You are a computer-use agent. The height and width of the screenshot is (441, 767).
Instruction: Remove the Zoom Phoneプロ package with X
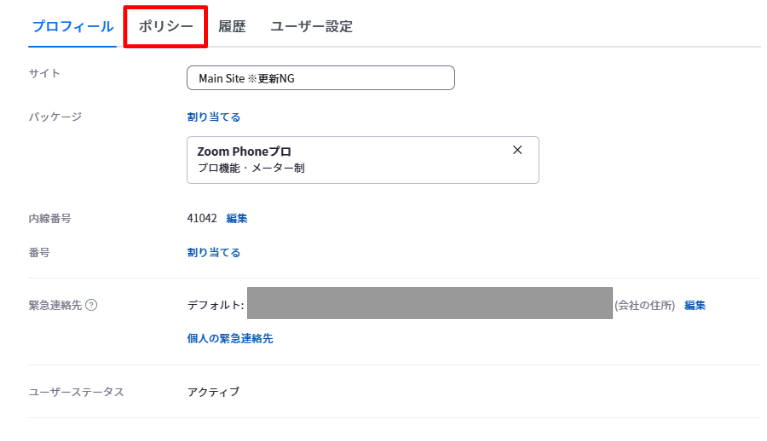click(517, 150)
